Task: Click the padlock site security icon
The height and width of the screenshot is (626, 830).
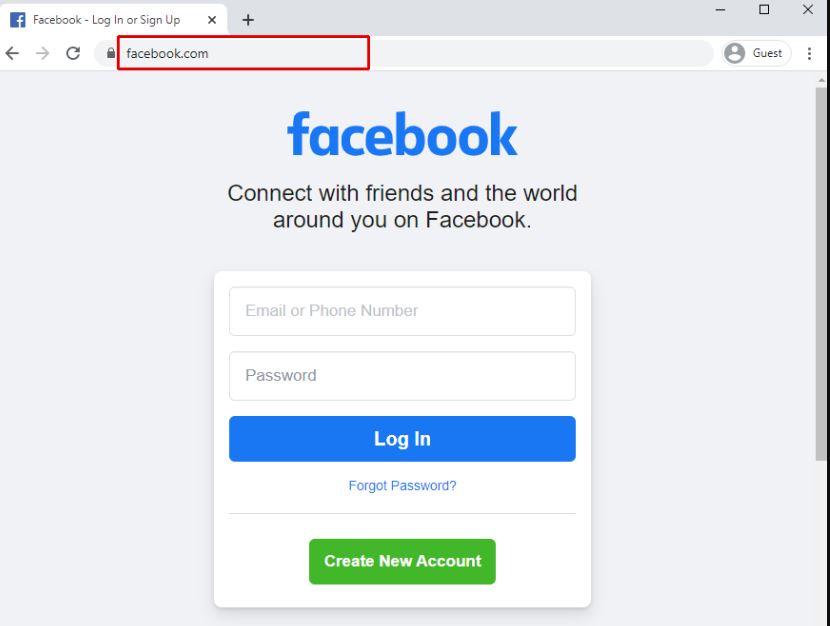Action: tap(111, 53)
